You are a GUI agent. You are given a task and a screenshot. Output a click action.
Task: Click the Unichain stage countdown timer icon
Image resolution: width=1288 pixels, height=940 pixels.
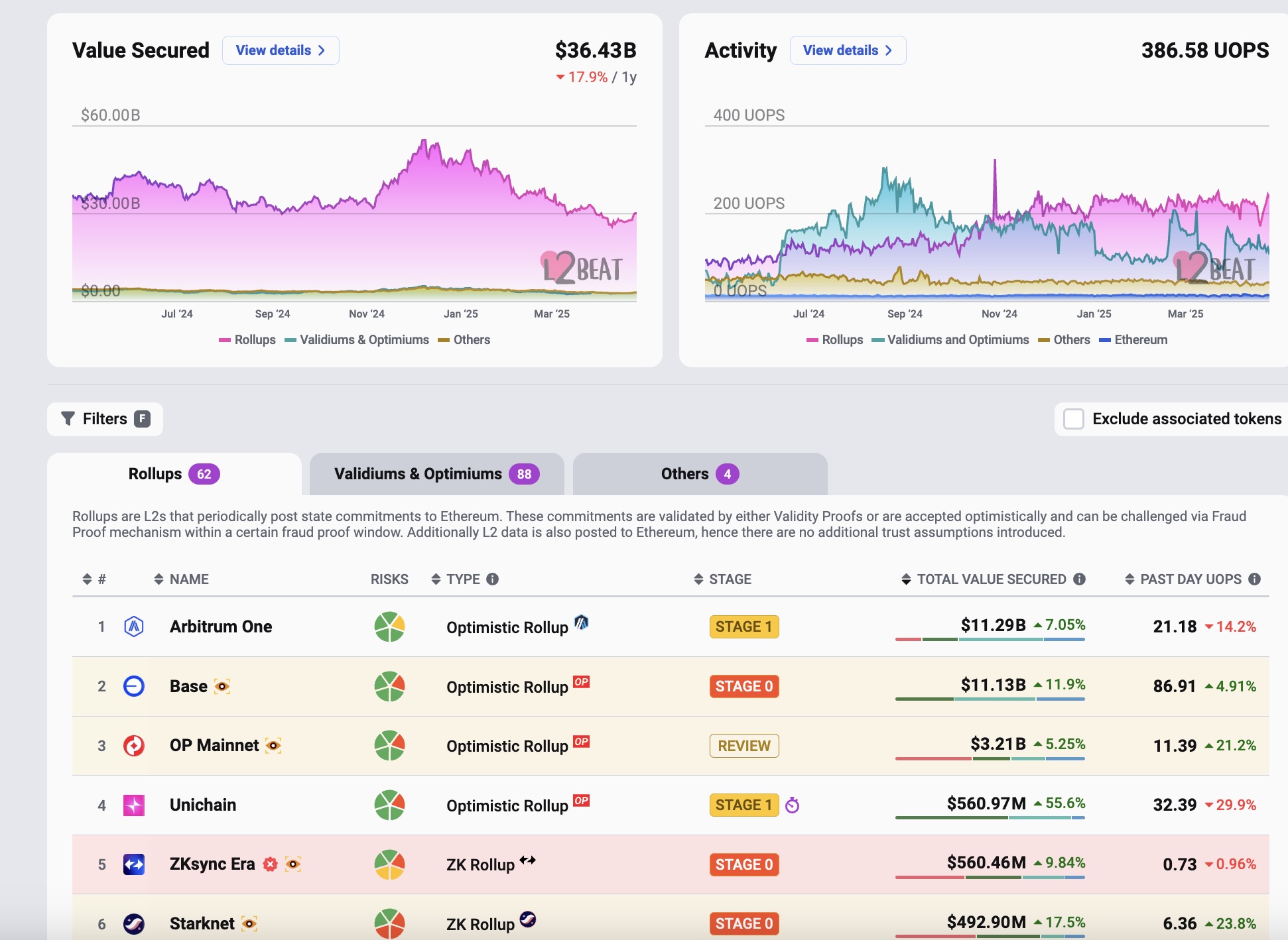[x=792, y=805]
